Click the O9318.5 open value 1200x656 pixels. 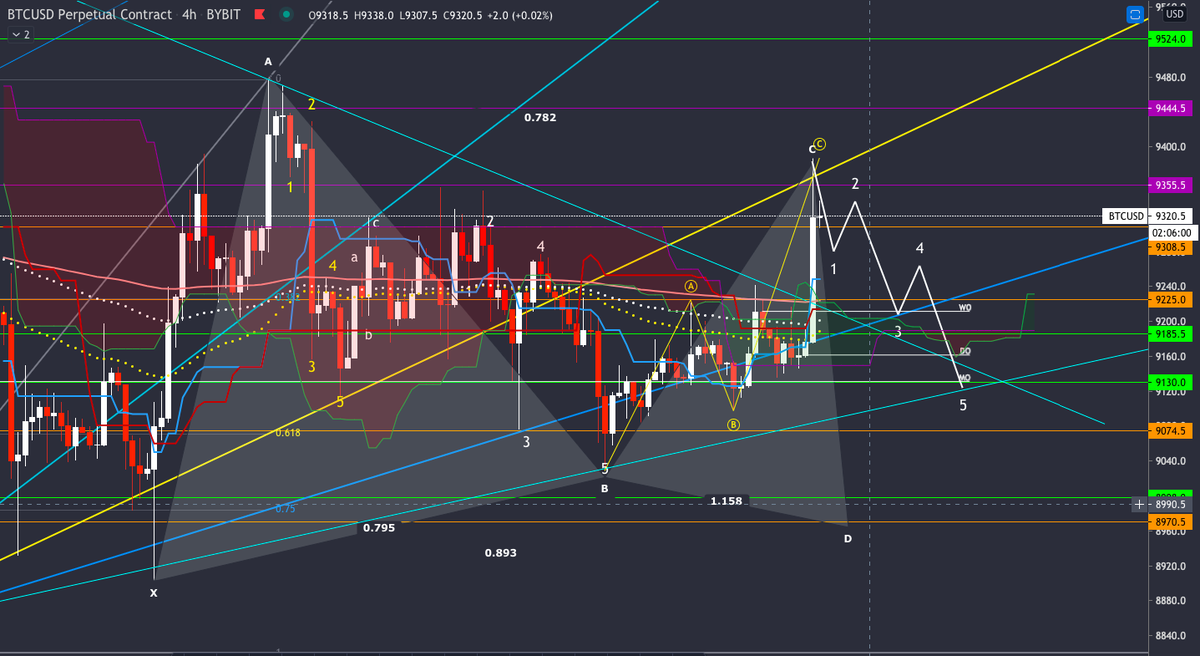329,15
